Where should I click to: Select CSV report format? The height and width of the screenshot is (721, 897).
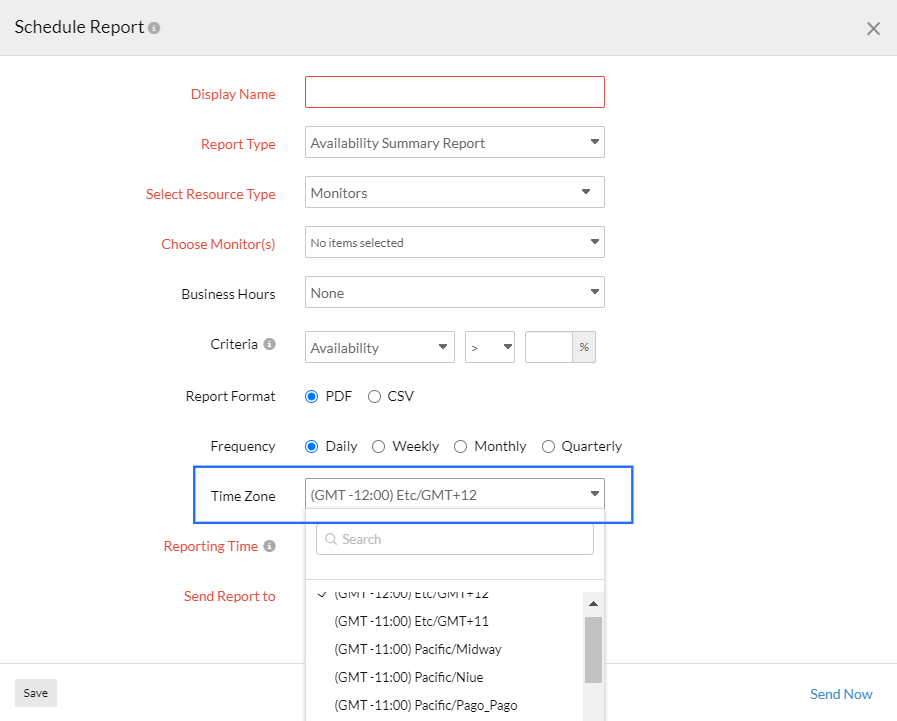[374, 396]
